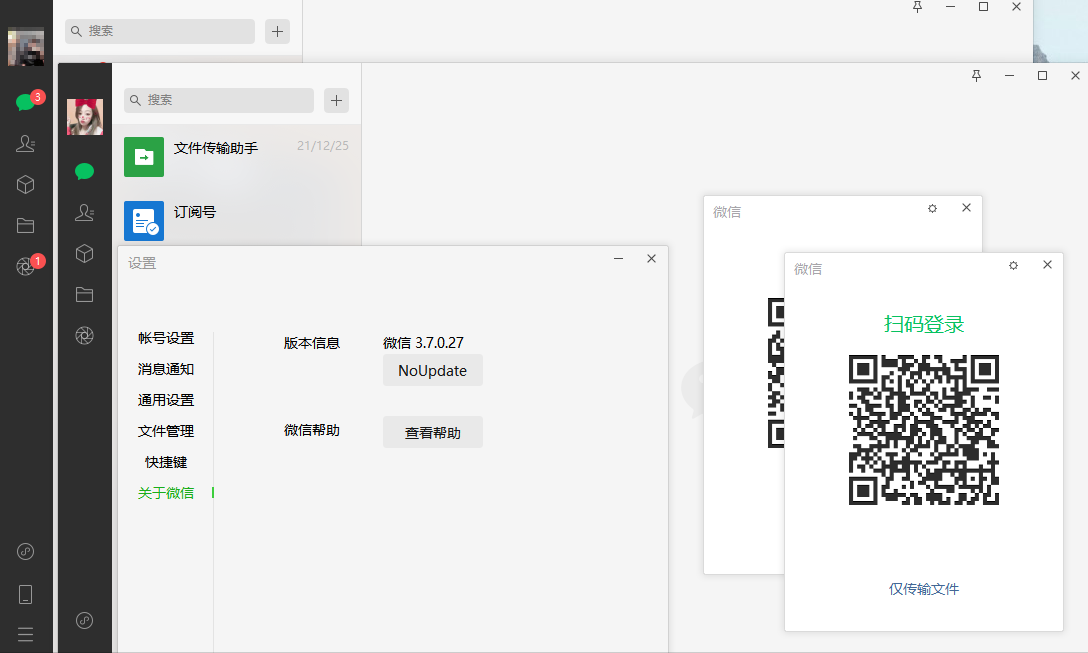The image size is (1088, 653).
Task: Open the Mini Programs compass icon
Action: tap(25, 551)
